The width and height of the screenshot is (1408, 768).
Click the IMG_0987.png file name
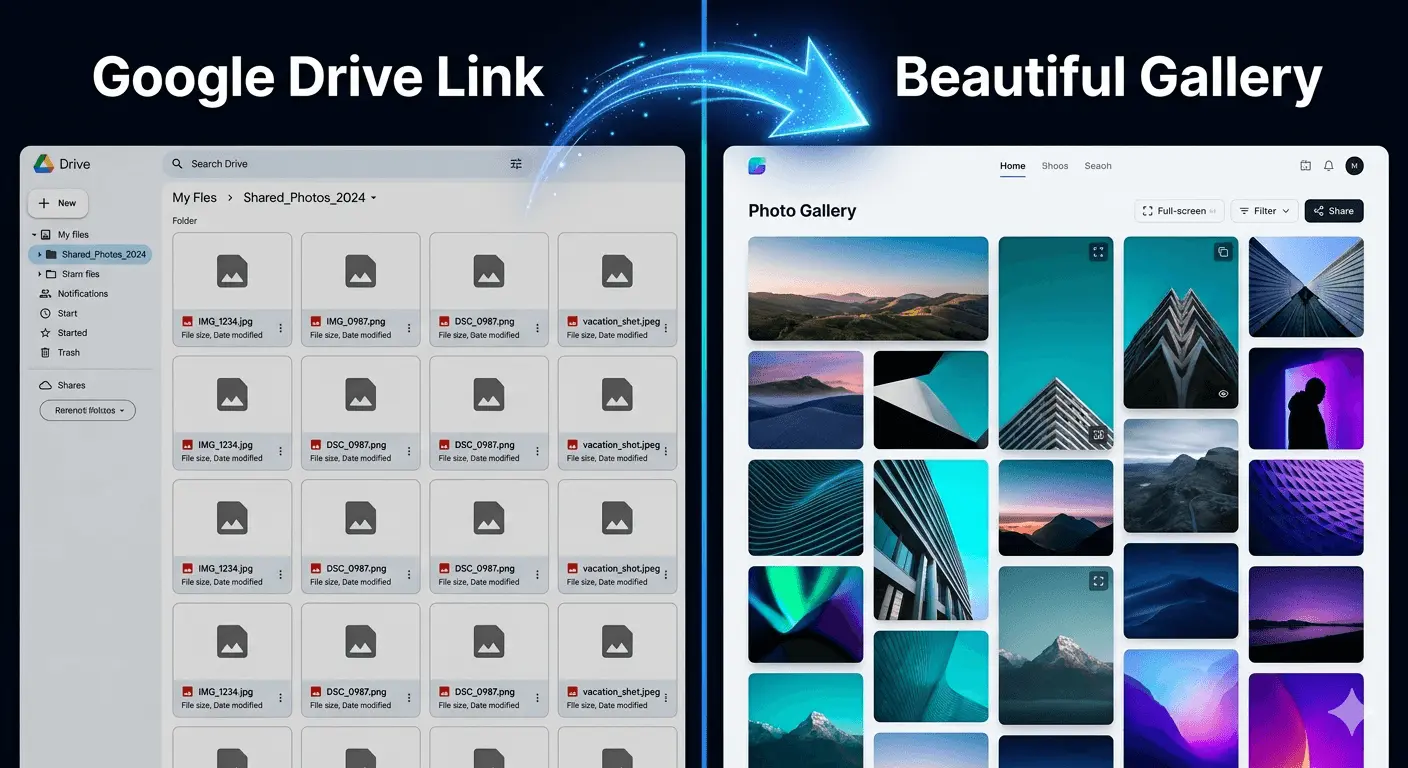pos(356,322)
